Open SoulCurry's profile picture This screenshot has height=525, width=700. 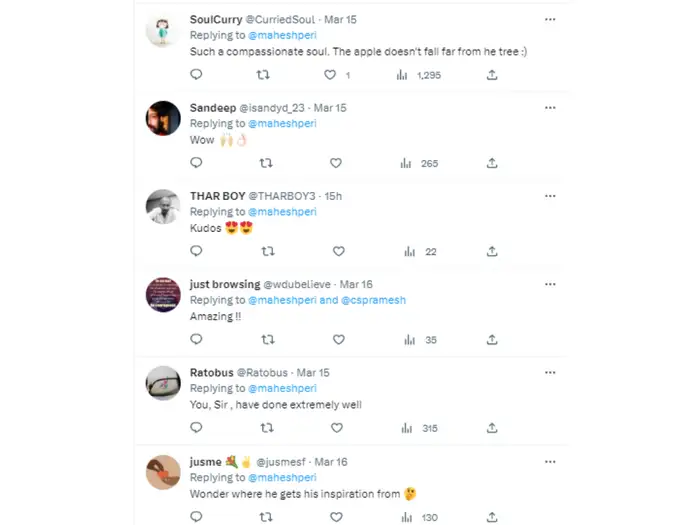(162, 32)
